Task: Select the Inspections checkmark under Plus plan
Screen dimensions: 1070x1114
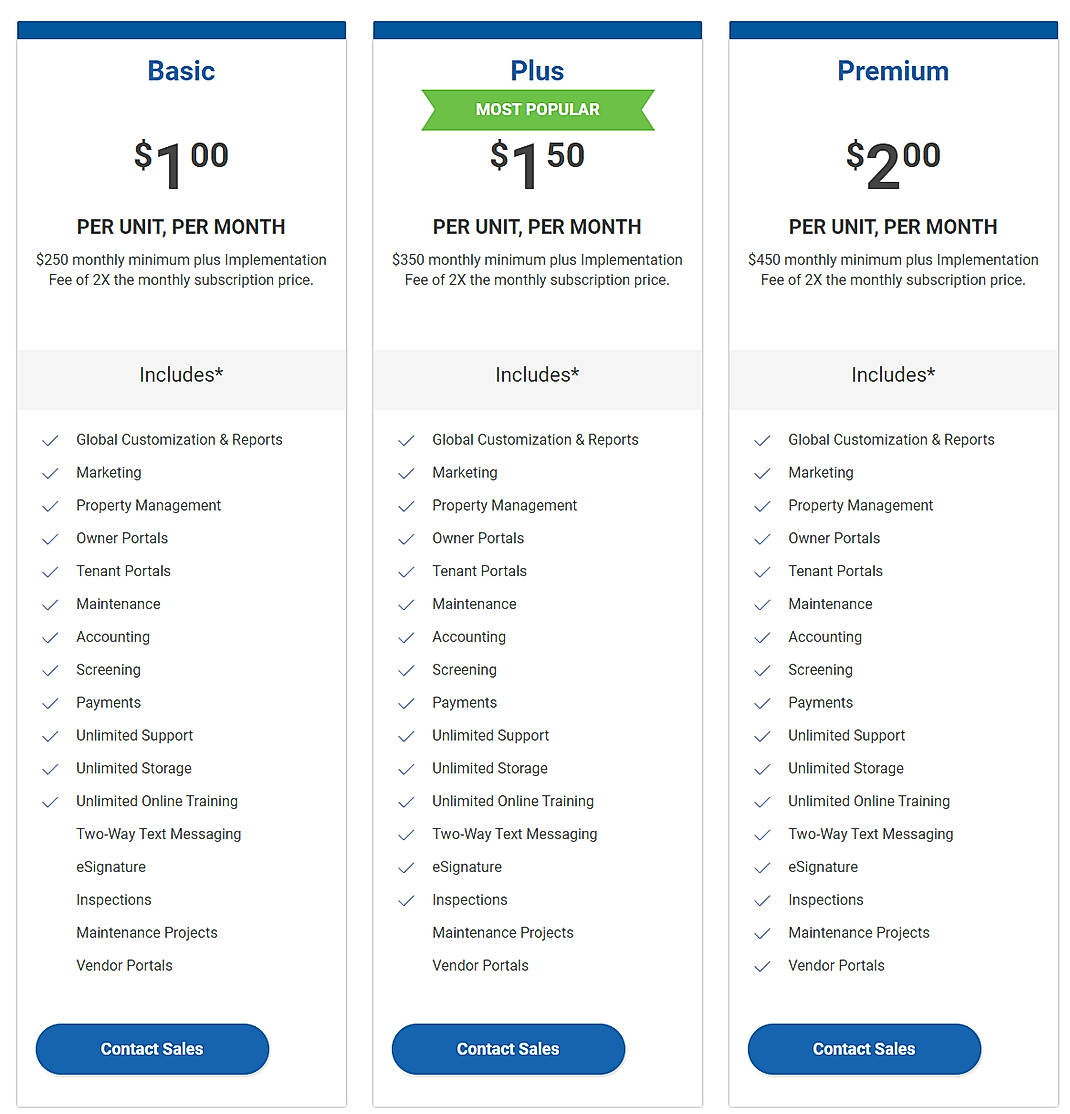Action: pos(406,900)
